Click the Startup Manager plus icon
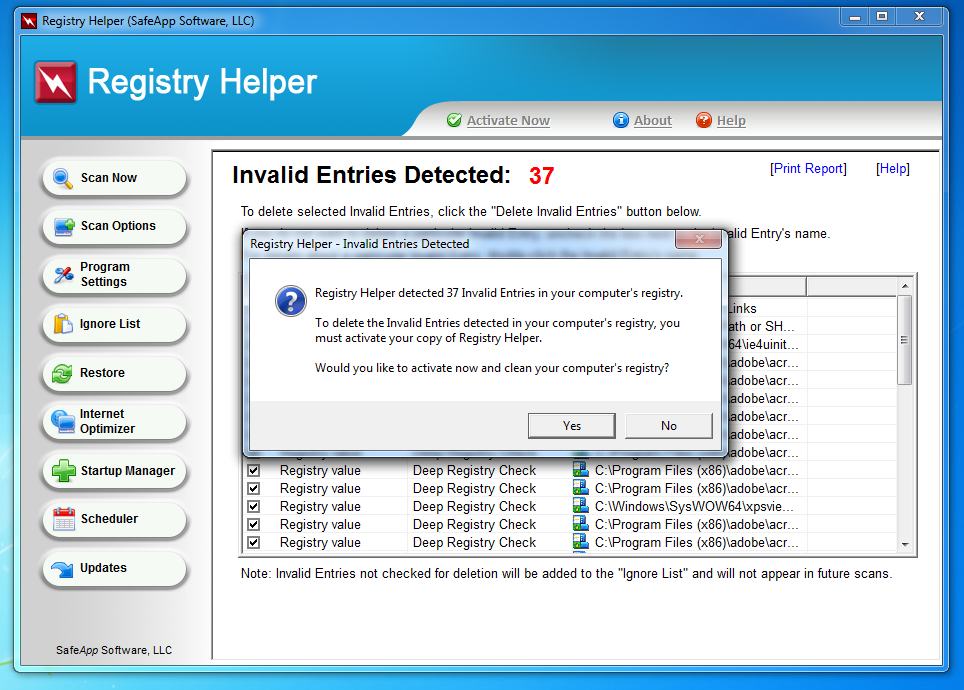The image size is (964, 690). (x=64, y=470)
